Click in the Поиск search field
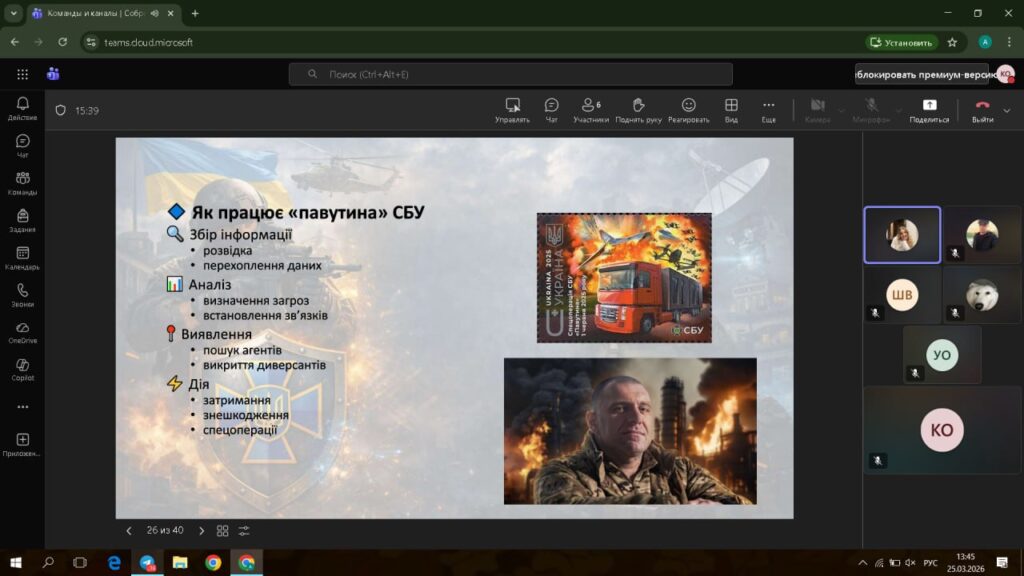Screen dimensions: 1024x576 [x=510, y=74]
